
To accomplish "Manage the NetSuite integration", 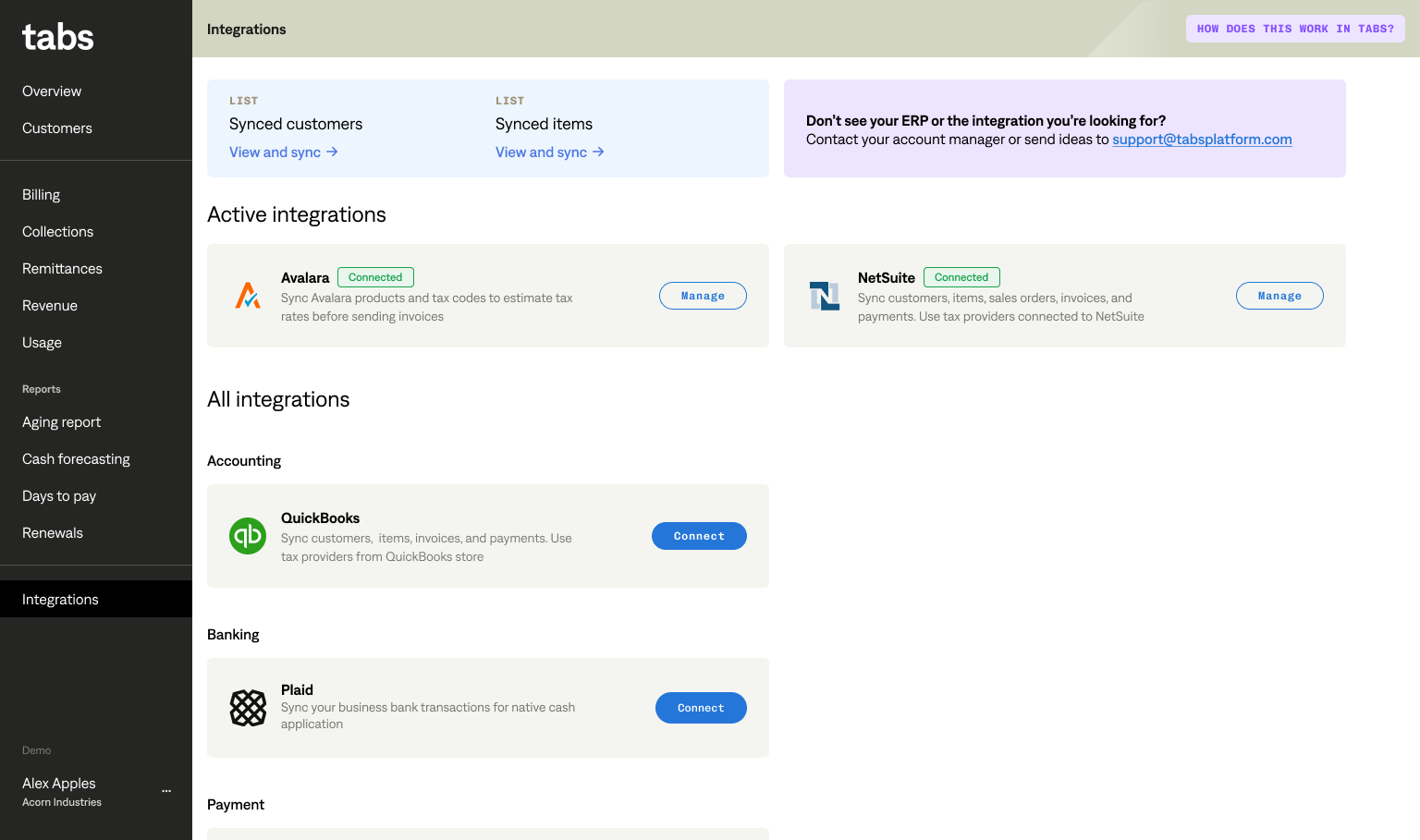I will [1279, 296].
